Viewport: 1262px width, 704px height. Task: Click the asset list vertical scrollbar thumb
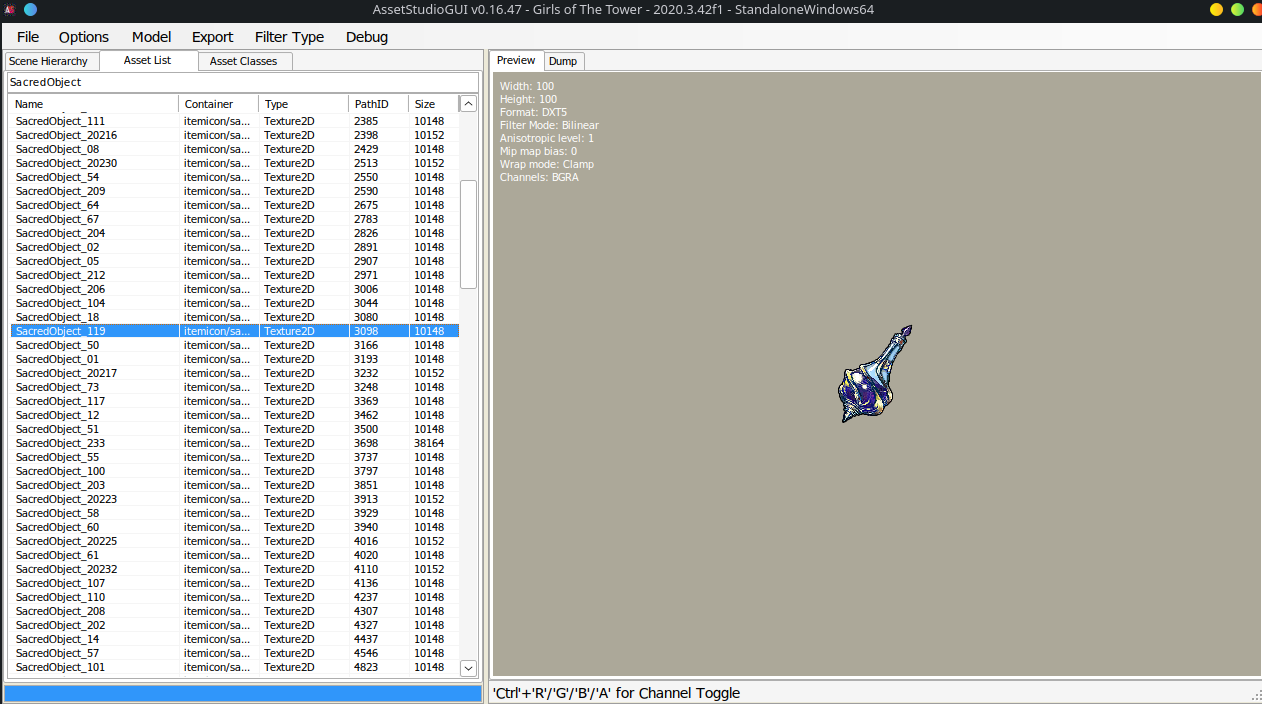pos(468,233)
